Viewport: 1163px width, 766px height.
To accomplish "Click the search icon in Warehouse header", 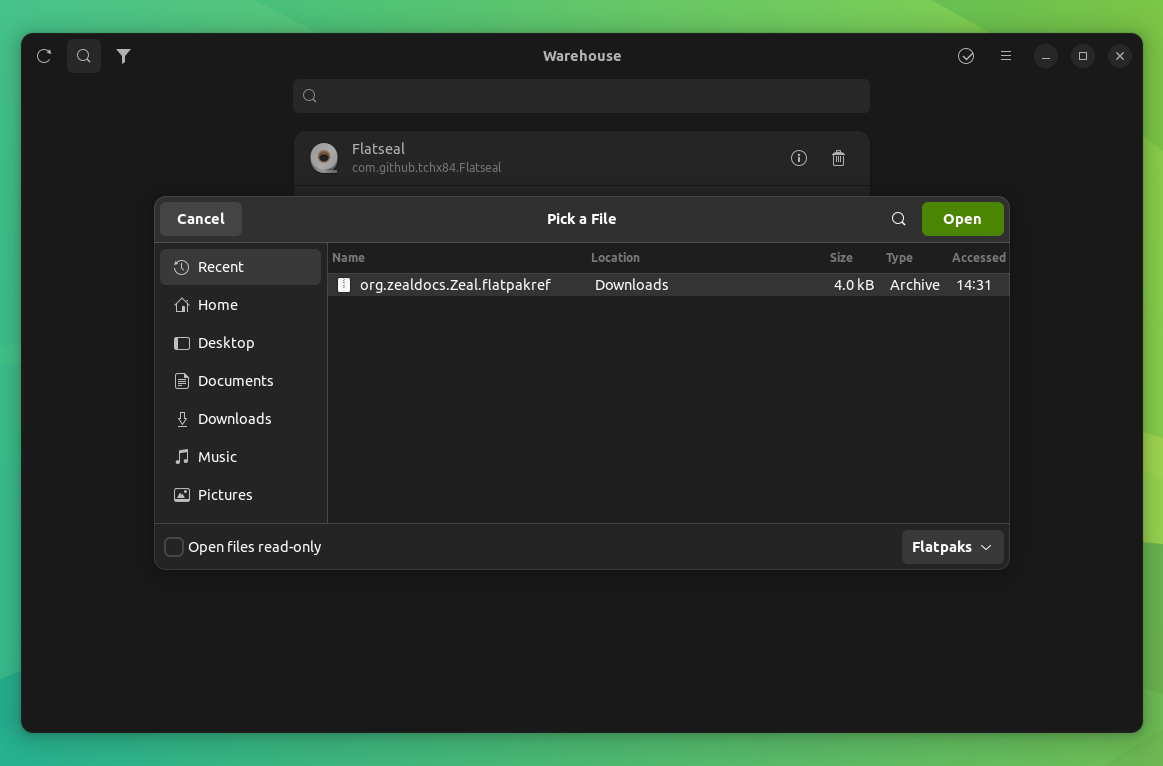I will coord(83,56).
